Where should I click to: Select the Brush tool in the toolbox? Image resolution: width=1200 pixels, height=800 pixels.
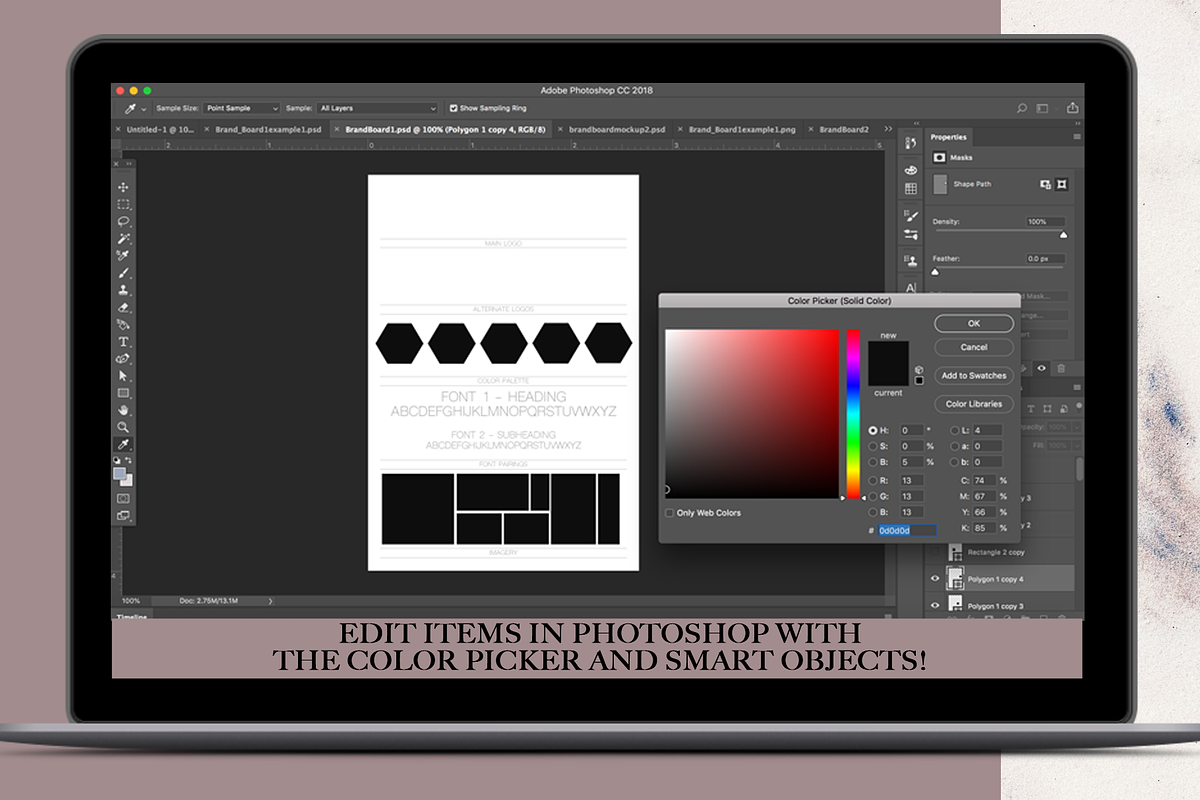[124, 273]
